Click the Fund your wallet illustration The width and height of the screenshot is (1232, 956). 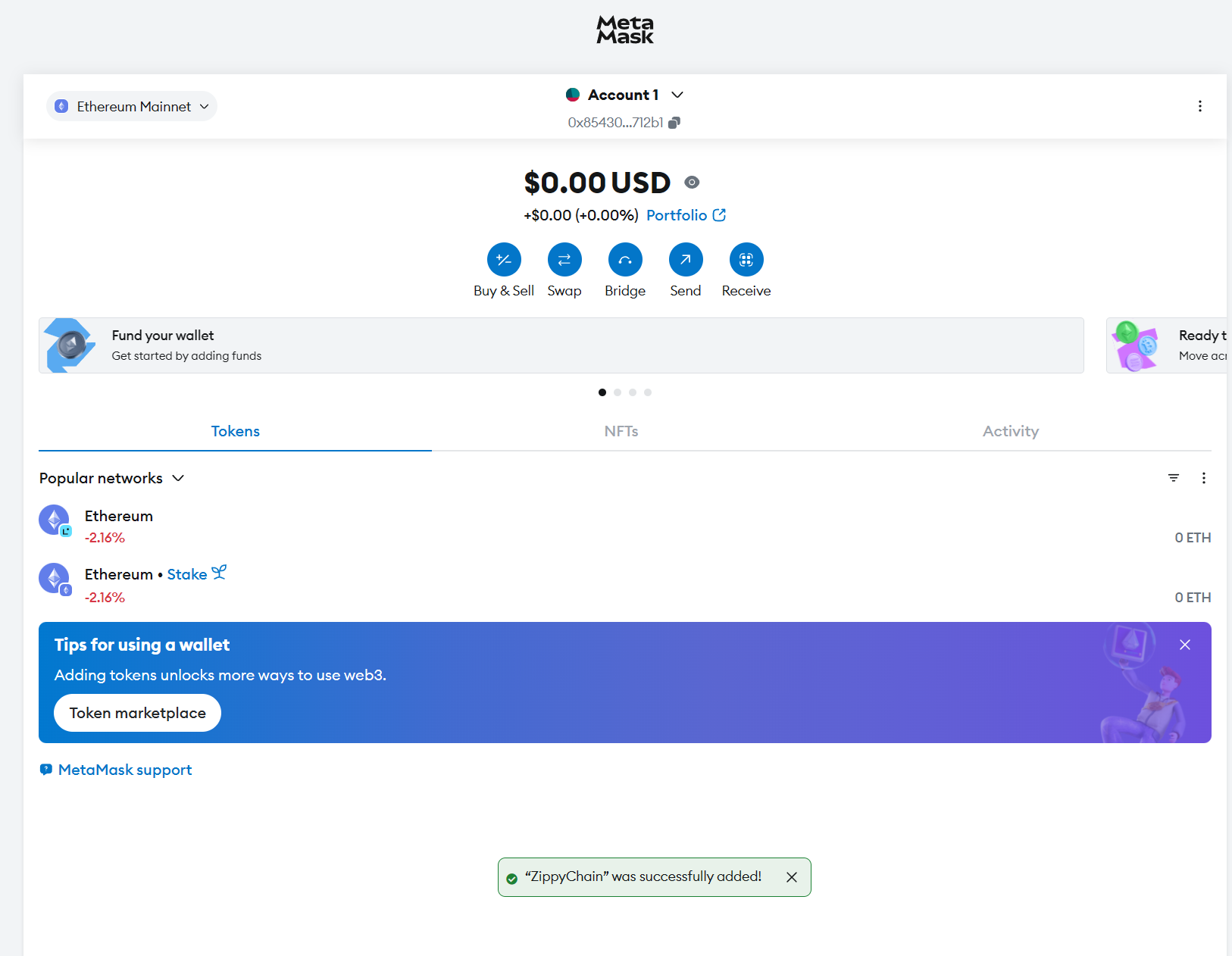tap(70, 345)
